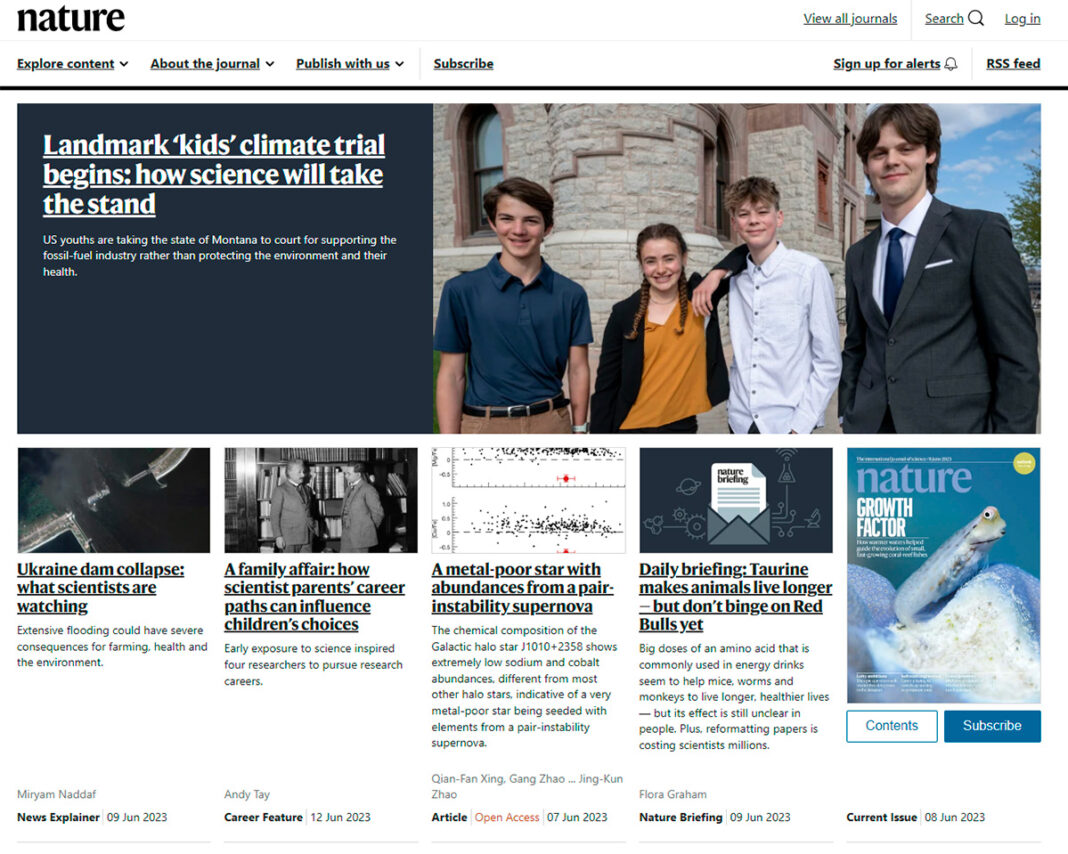Open the Log in link
This screenshot has height=854, width=1068.
[1022, 18]
